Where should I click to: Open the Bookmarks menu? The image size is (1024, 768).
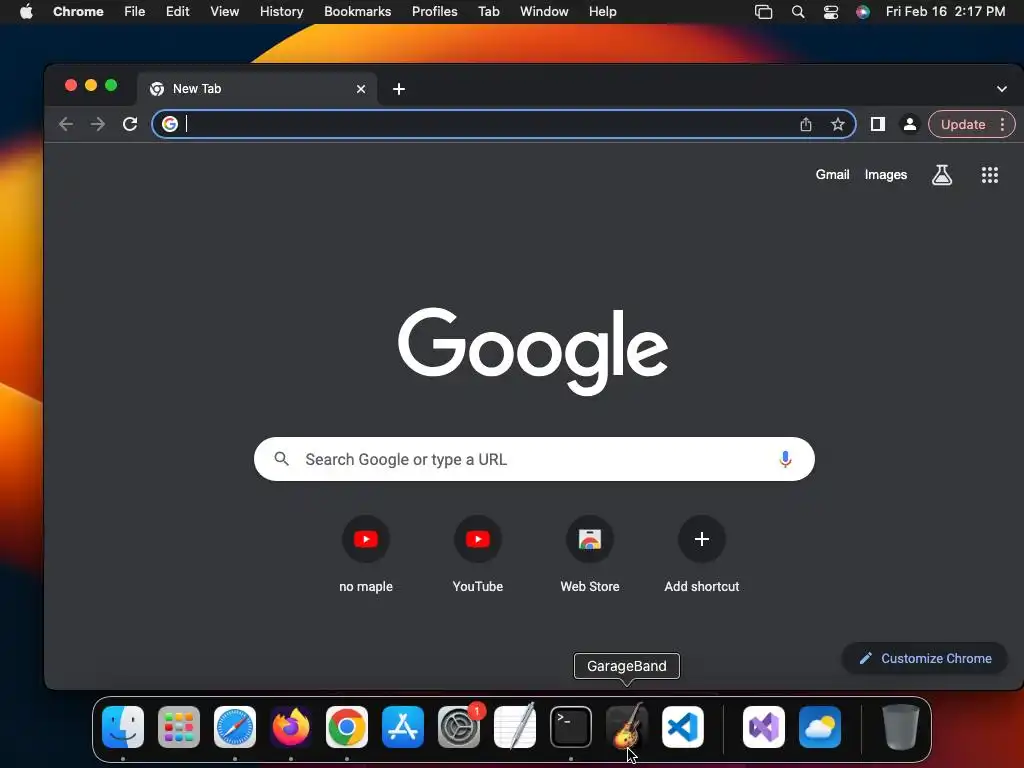click(x=358, y=11)
